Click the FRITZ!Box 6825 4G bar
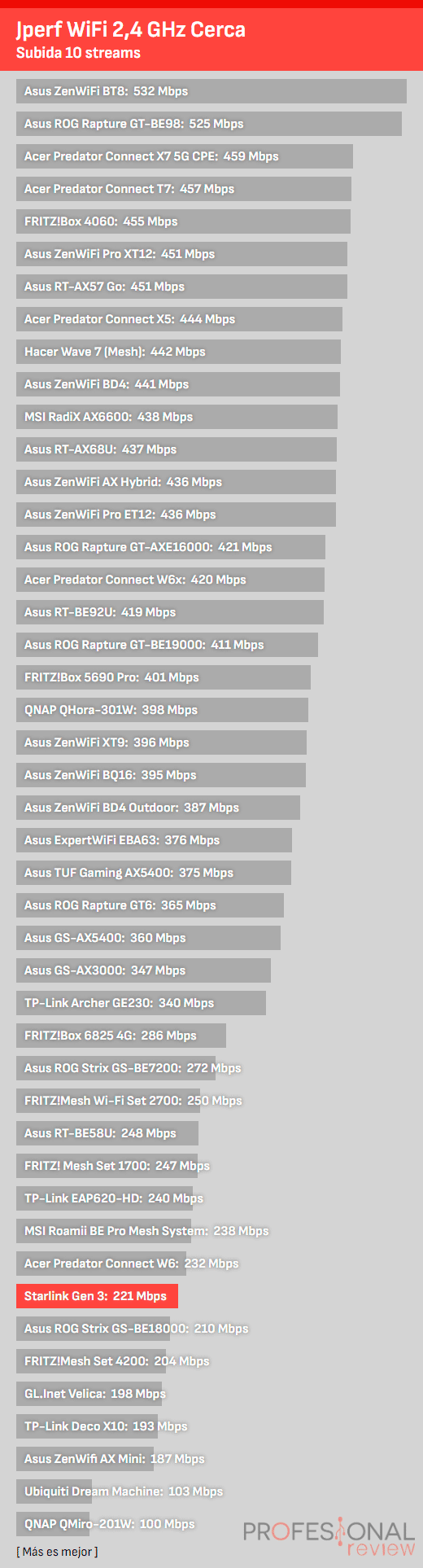Image resolution: width=423 pixels, height=1568 pixels. pyautogui.click(x=121, y=1036)
